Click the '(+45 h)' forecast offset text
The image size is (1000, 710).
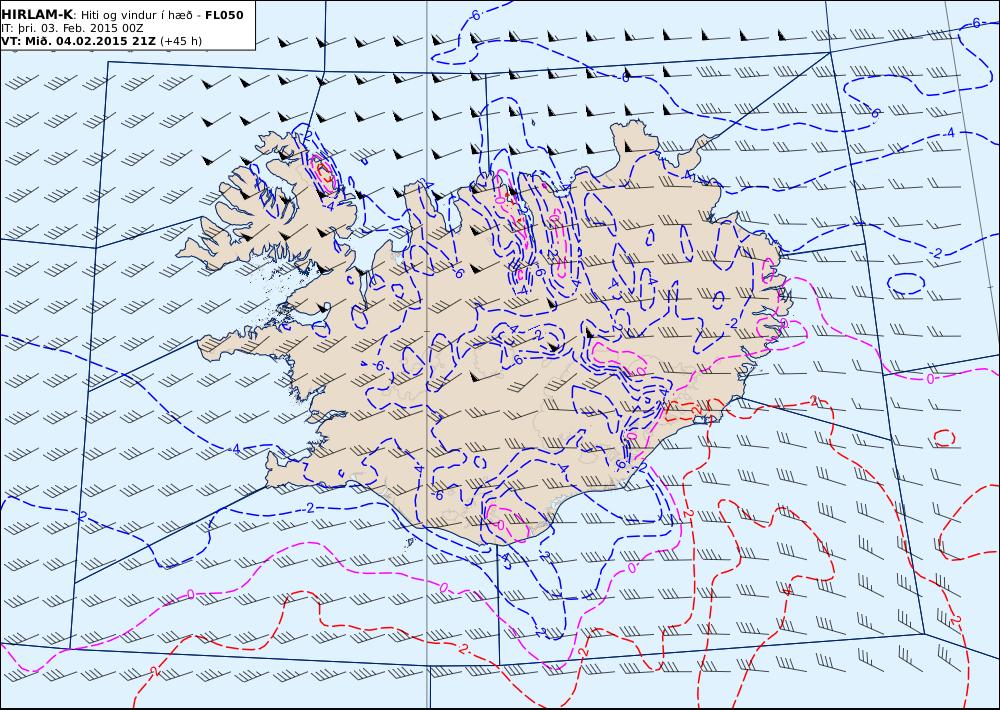pyautogui.click(x=180, y=41)
